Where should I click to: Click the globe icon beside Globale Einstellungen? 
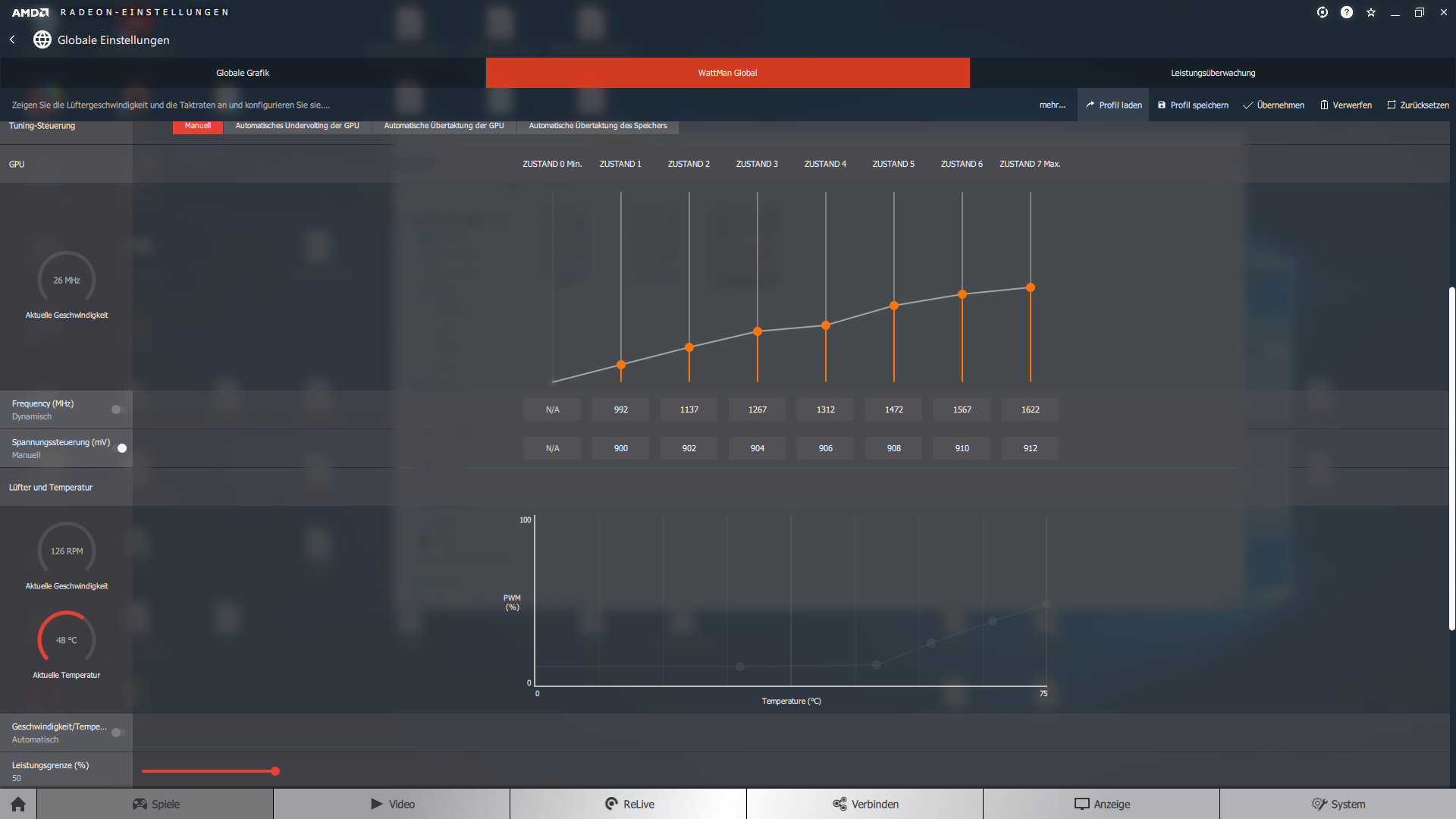tap(42, 39)
